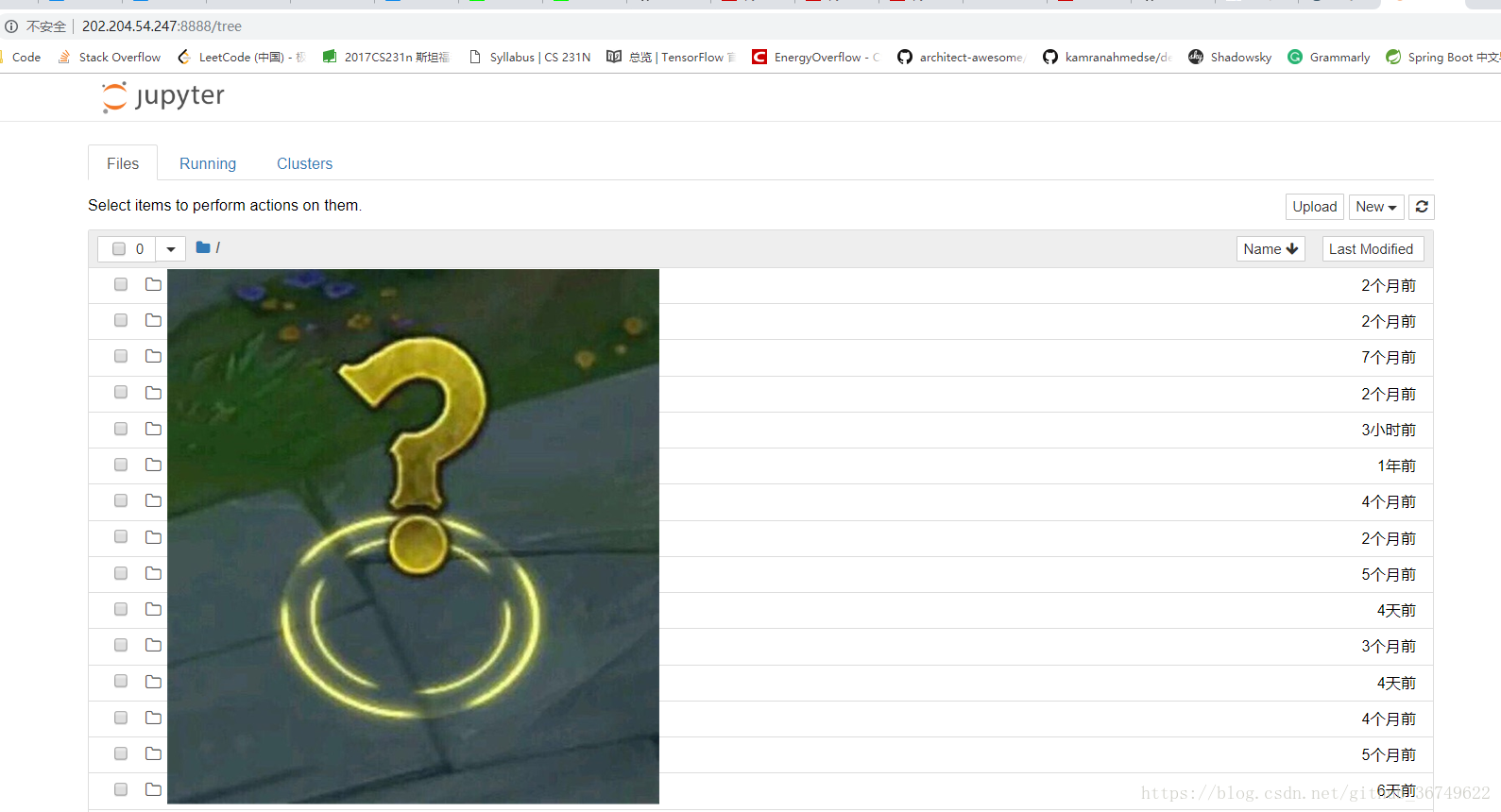Open the kamranahmedse GitHub bookmark
The width and height of the screenshot is (1501, 812).
tap(1107, 57)
